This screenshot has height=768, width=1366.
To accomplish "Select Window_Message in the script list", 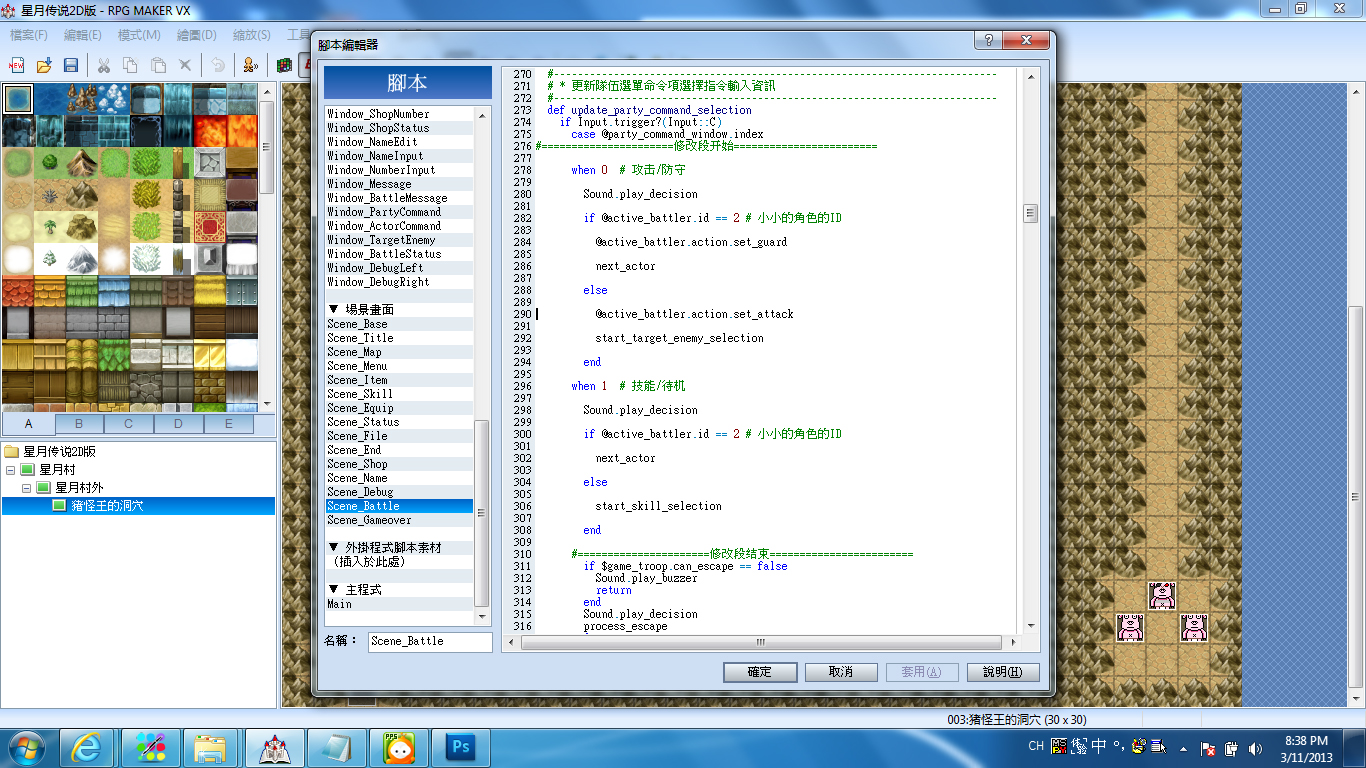I will 399,184.
